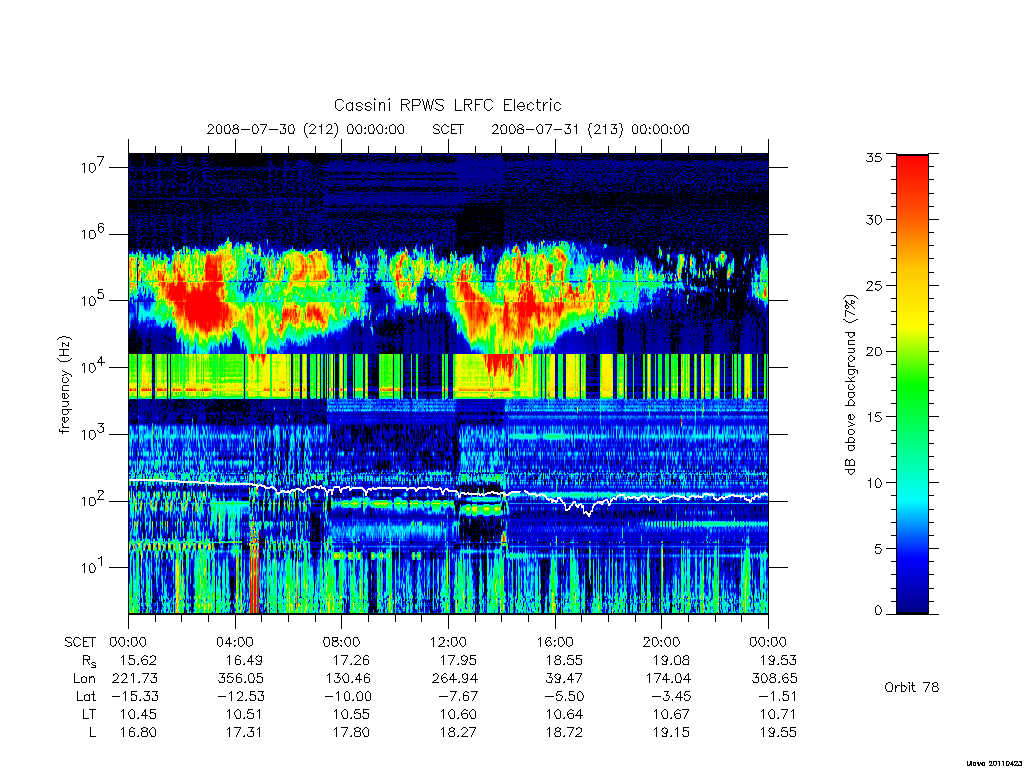The image size is (1024, 768).
Task: Click the start date '2008-07-30 (212) 00:00:00'
Action: (306, 129)
